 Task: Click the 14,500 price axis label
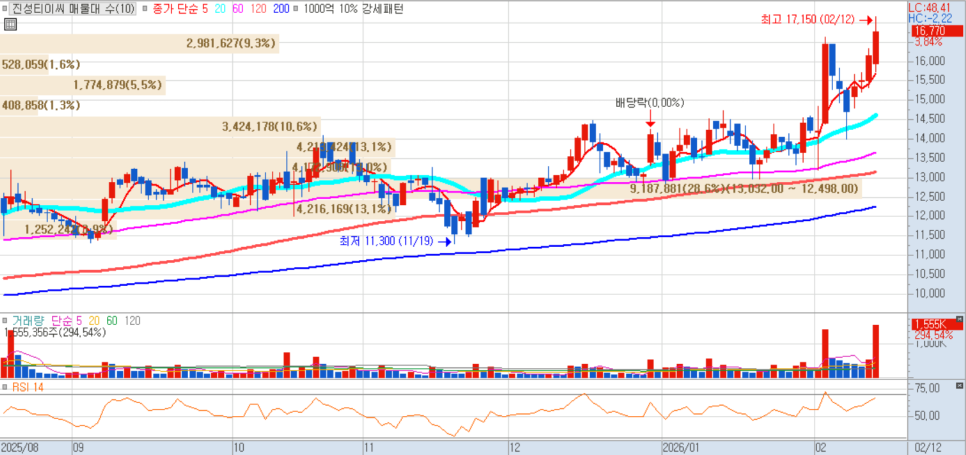pos(930,119)
